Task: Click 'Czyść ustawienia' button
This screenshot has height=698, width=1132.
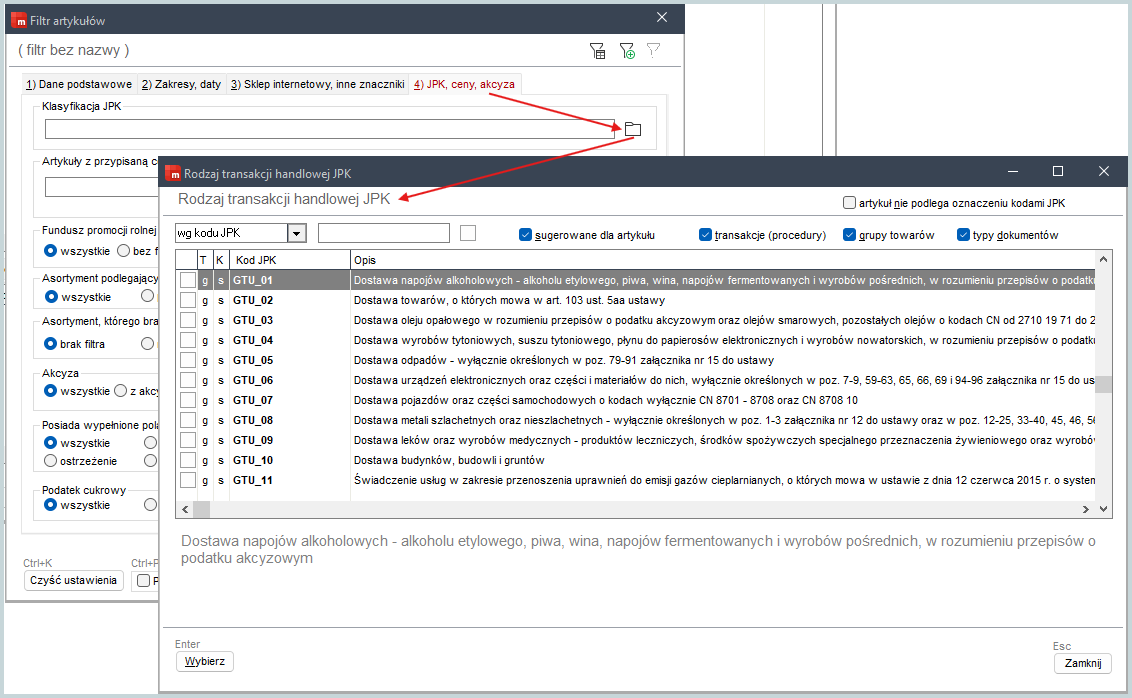Action: [73, 581]
